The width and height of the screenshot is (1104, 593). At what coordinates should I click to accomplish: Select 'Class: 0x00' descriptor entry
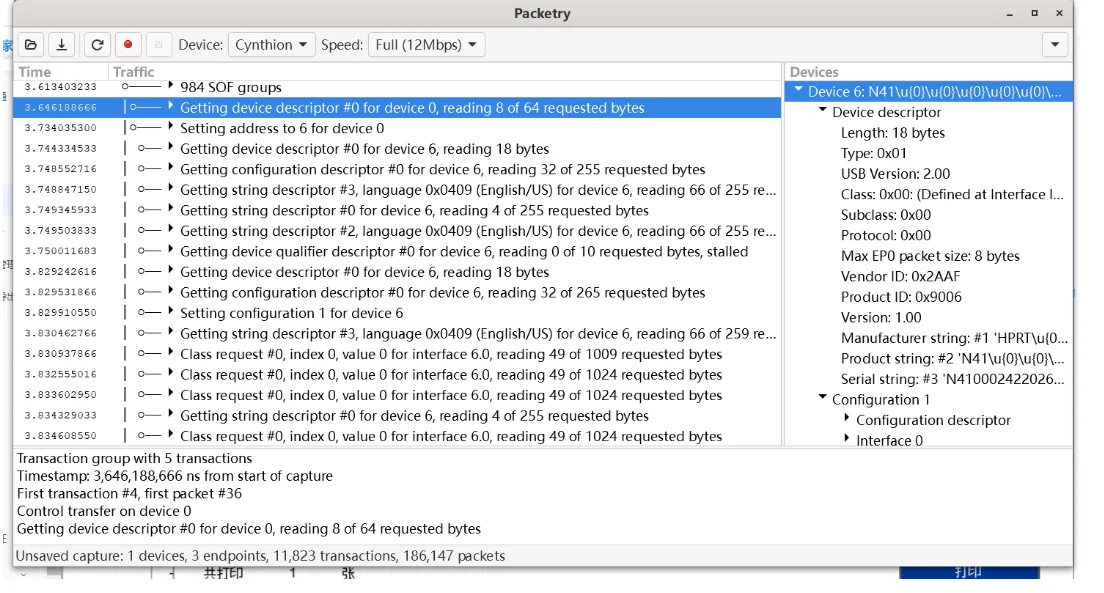(x=952, y=194)
